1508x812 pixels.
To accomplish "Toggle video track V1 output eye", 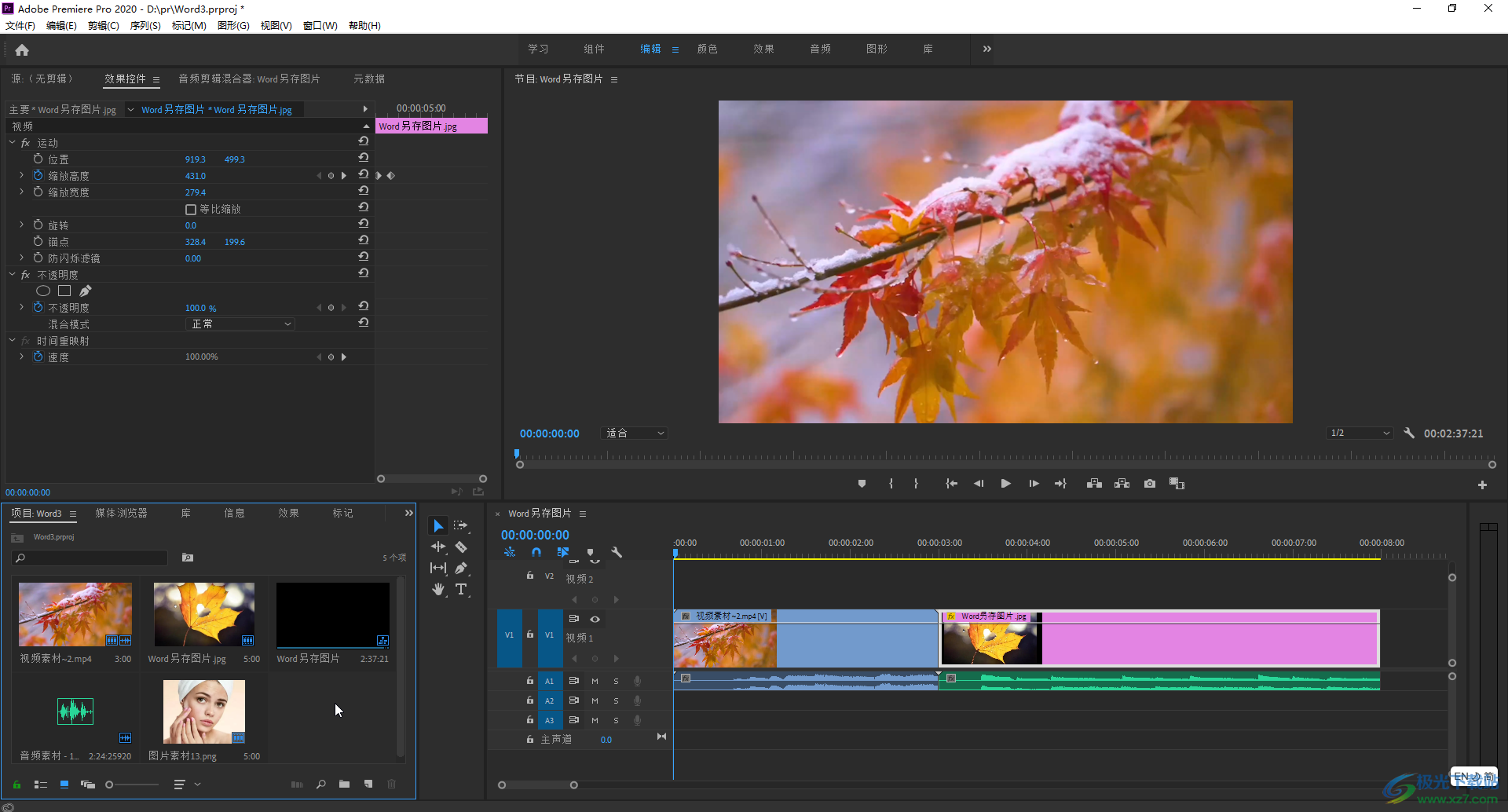I will point(595,619).
